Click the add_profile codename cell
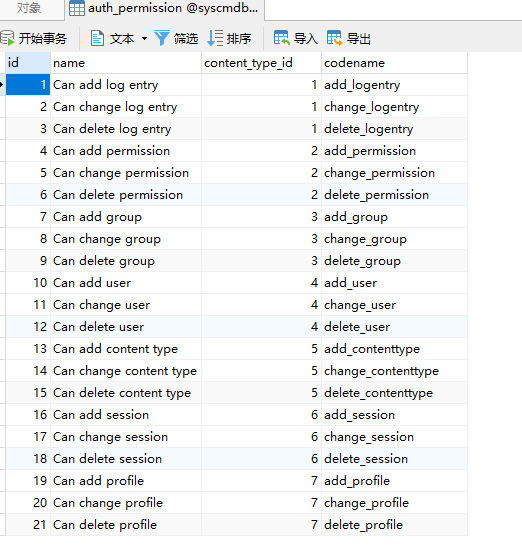The width and height of the screenshot is (522, 553). [x=394, y=480]
